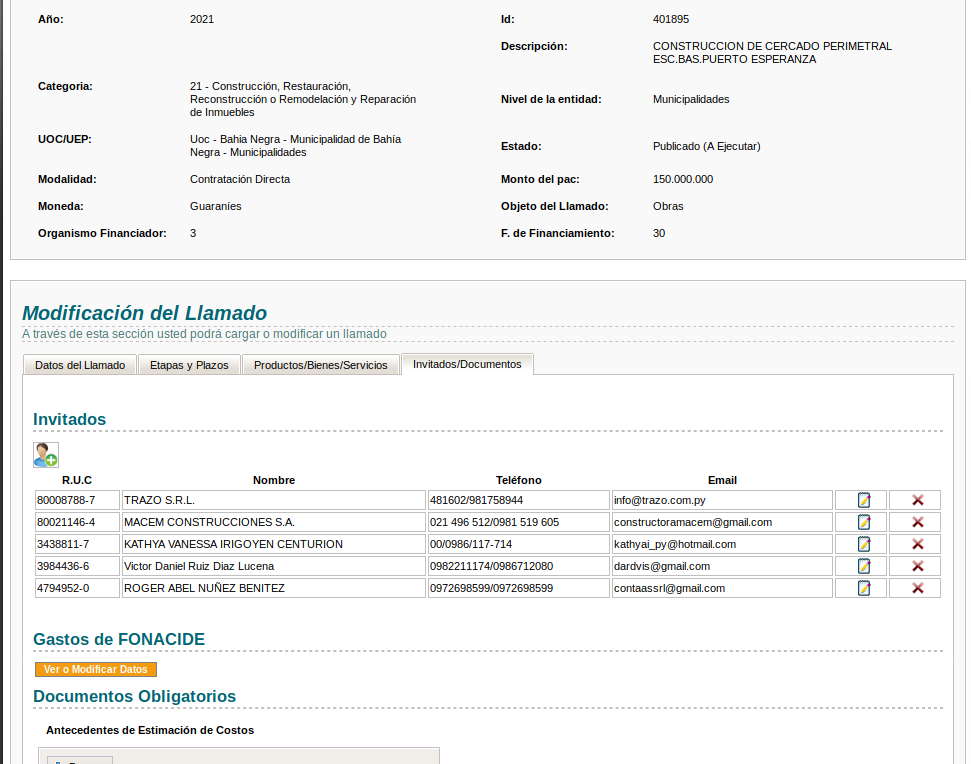The width and height of the screenshot is (971, 764).
Task: Click email kathyai_py@hotmail.com
Action: [x=722, y=544]
